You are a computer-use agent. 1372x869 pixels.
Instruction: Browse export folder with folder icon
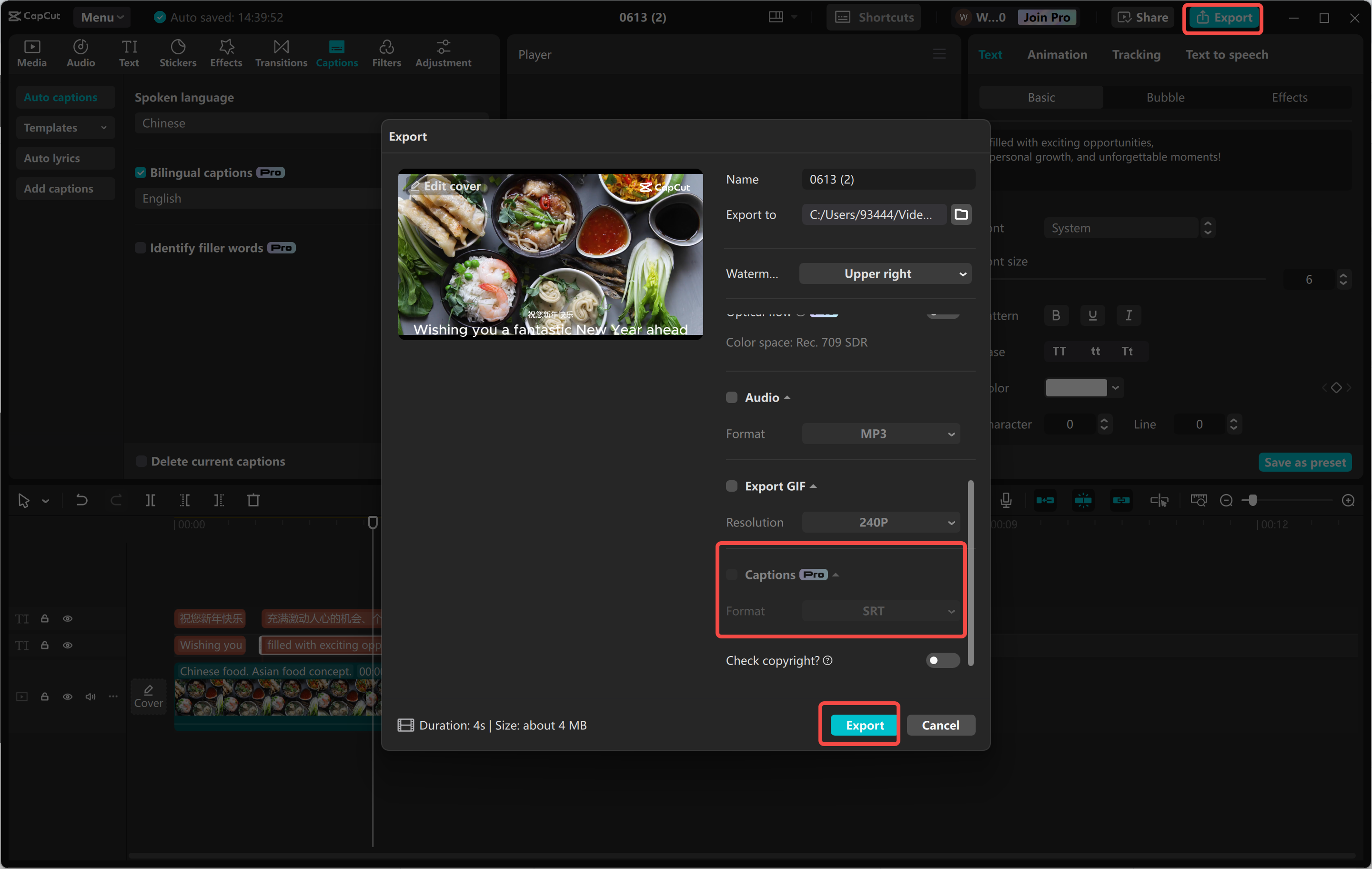click(960, 214)
